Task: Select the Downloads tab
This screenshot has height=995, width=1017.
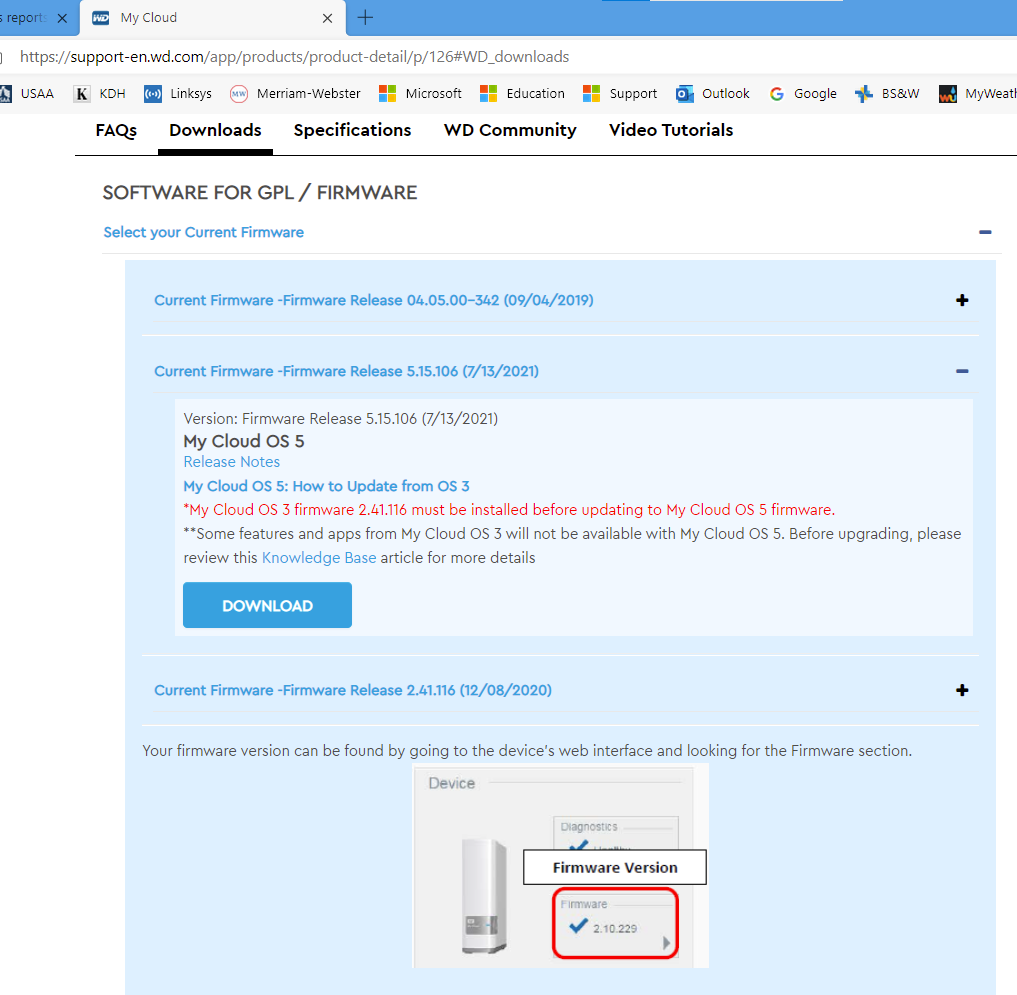Action: point(215,130)
